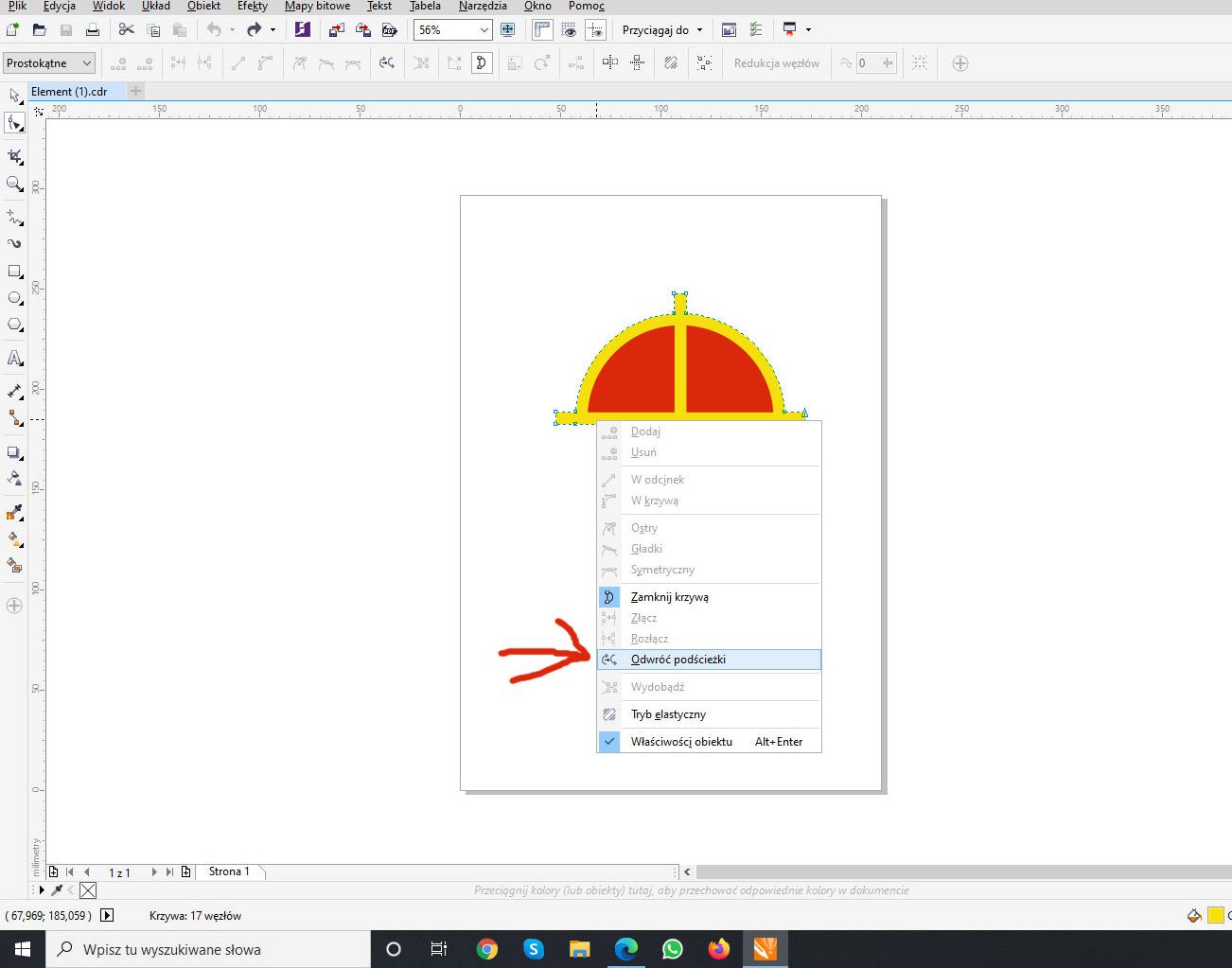Open Firefox from the Windows taskbar
The image size is (1232, 968).
[x=719, y=949]
